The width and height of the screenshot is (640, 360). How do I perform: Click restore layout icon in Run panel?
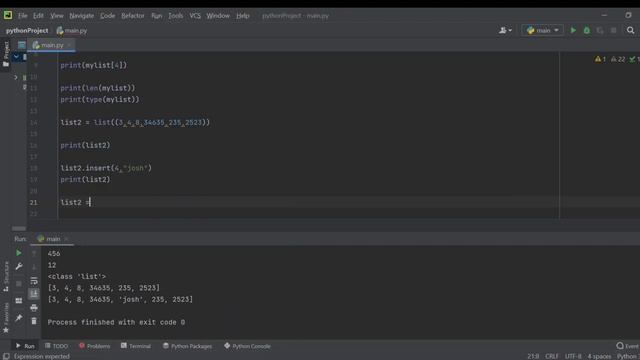coord(19,301)
